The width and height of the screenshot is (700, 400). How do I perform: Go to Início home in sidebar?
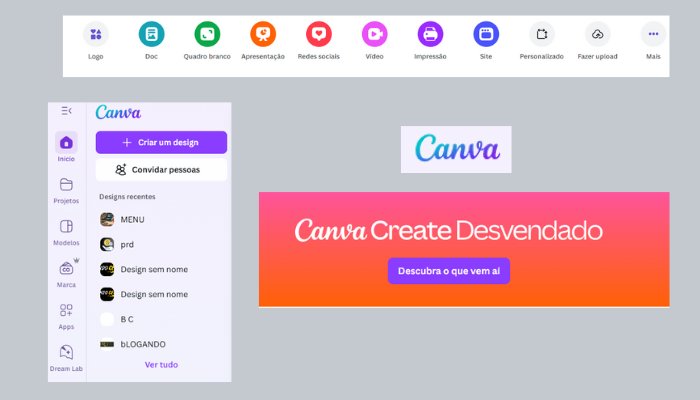click(x=66, y=147)
